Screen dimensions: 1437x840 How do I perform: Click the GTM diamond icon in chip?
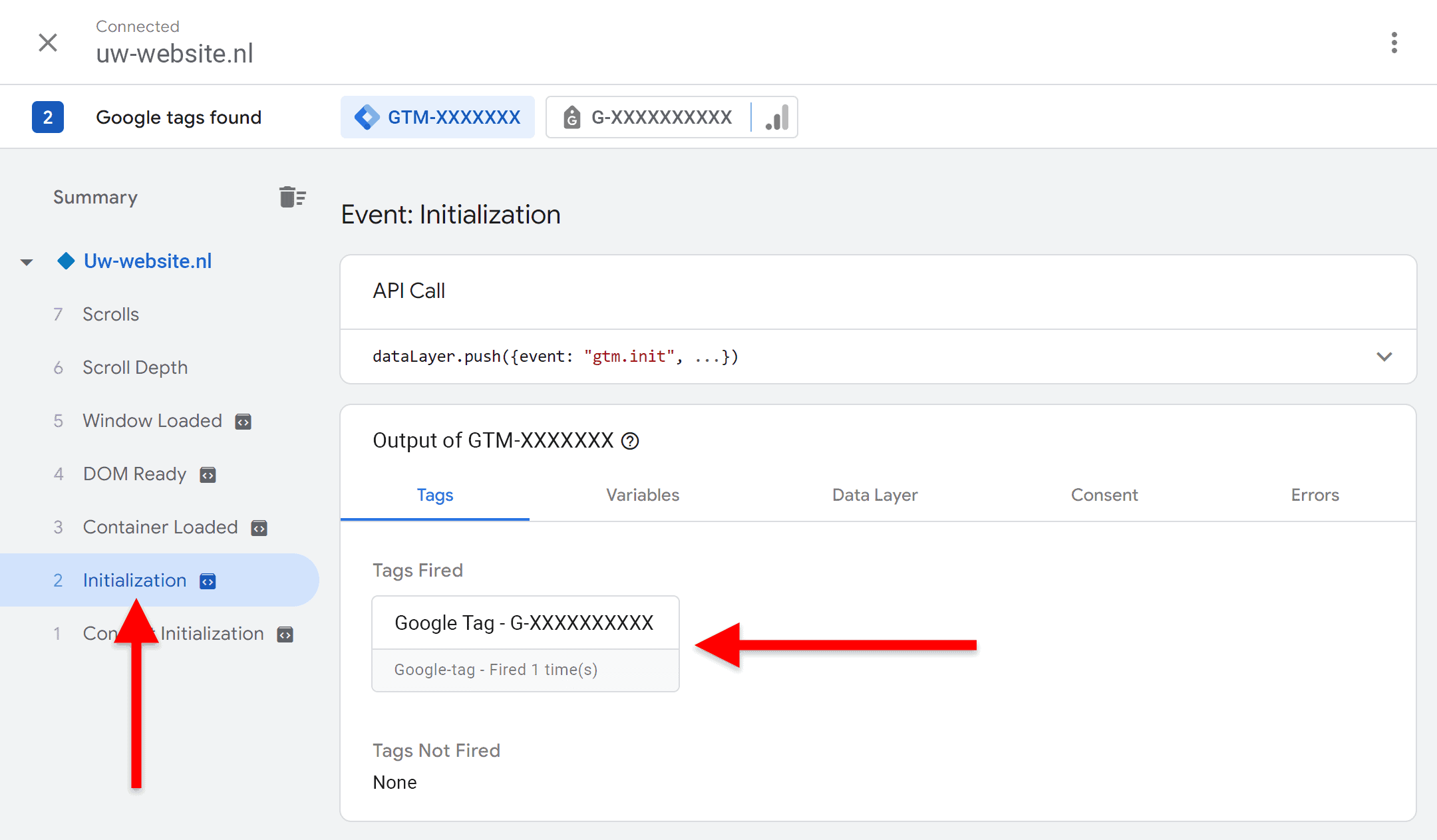point(367,117)
